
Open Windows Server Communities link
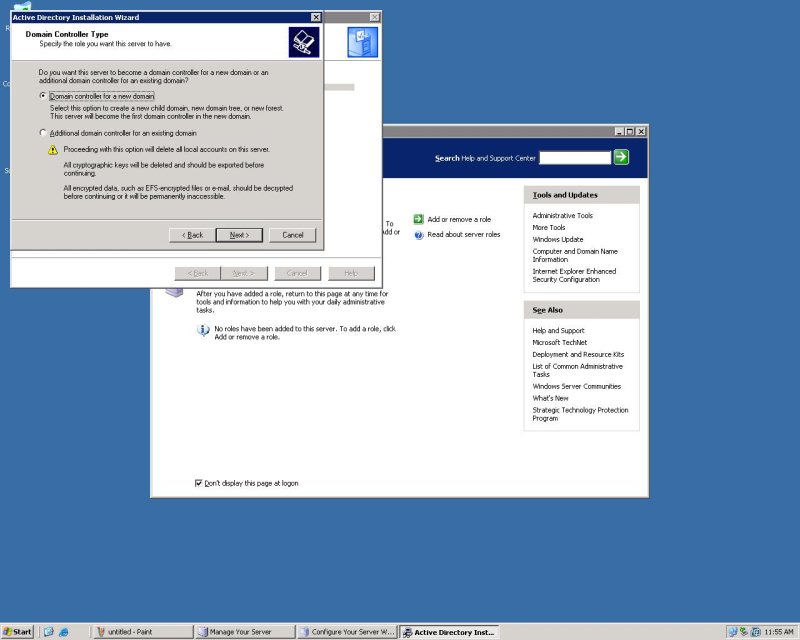[x=577, y=386]
